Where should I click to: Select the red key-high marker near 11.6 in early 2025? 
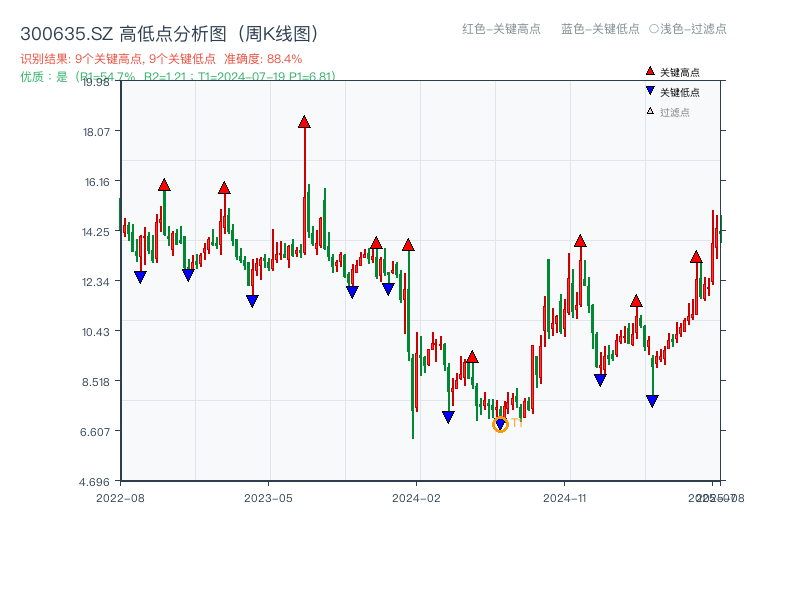point(636,301)
